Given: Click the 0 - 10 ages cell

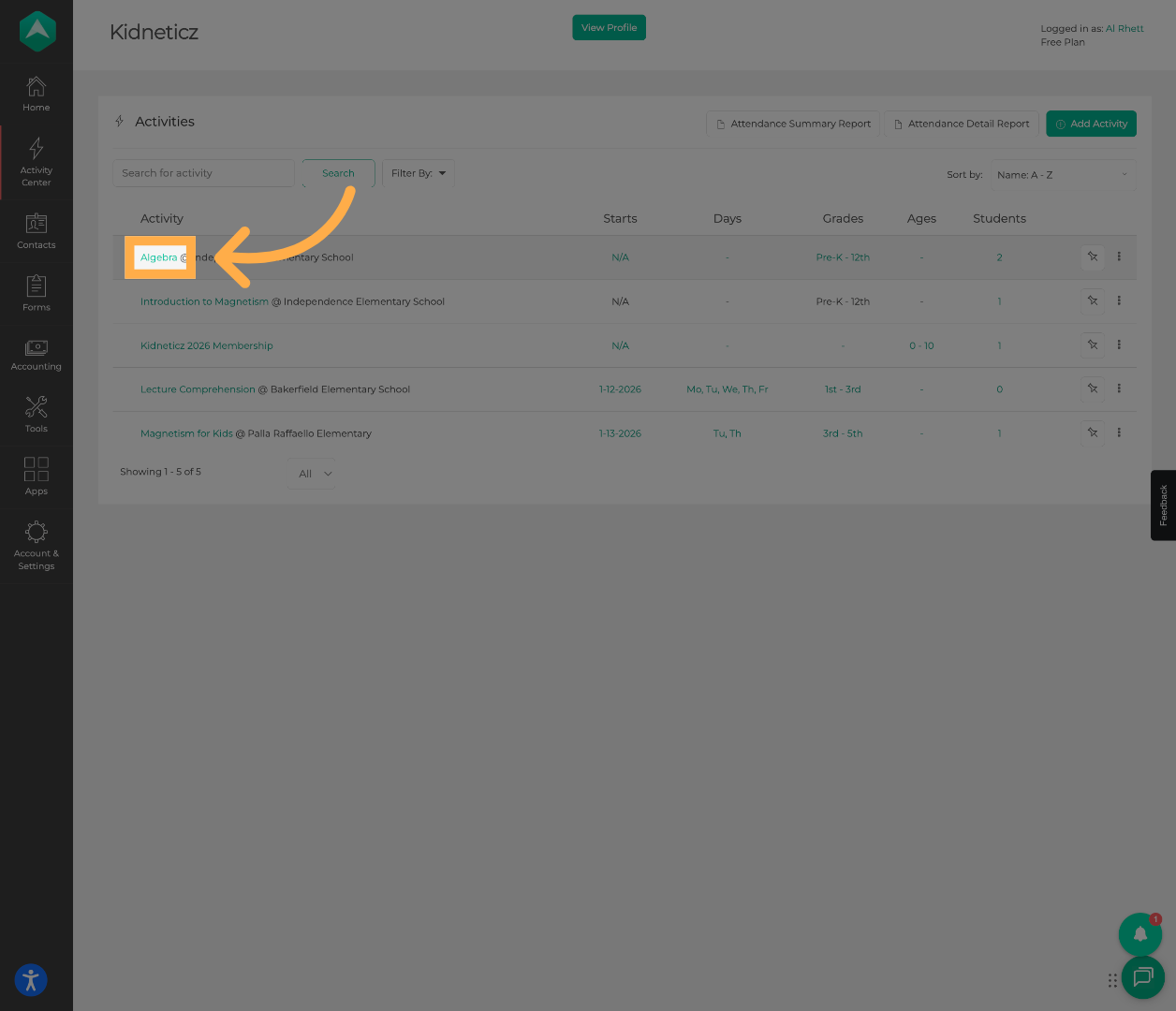Looking at the screenshot, I should point(921,345).
